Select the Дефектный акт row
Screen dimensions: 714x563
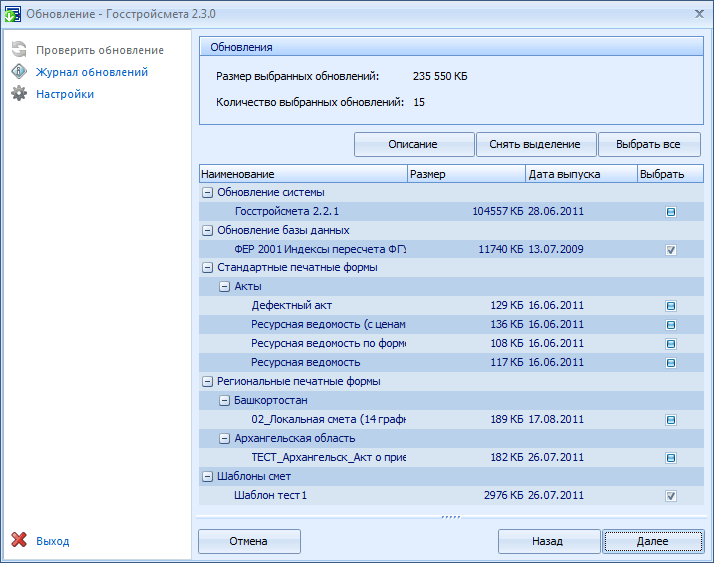451,306
